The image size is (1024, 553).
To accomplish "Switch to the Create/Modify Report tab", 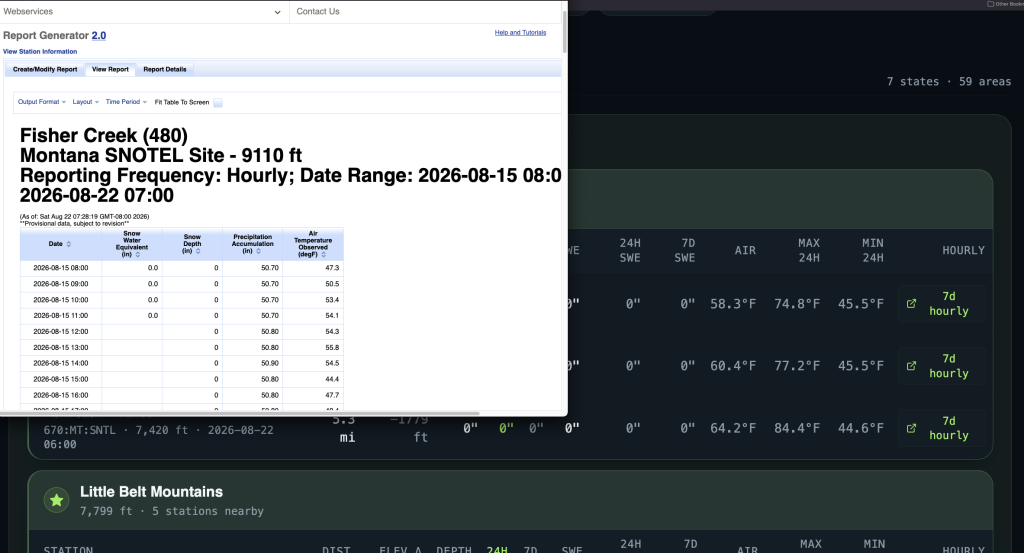I will click(x=45, y=69).
